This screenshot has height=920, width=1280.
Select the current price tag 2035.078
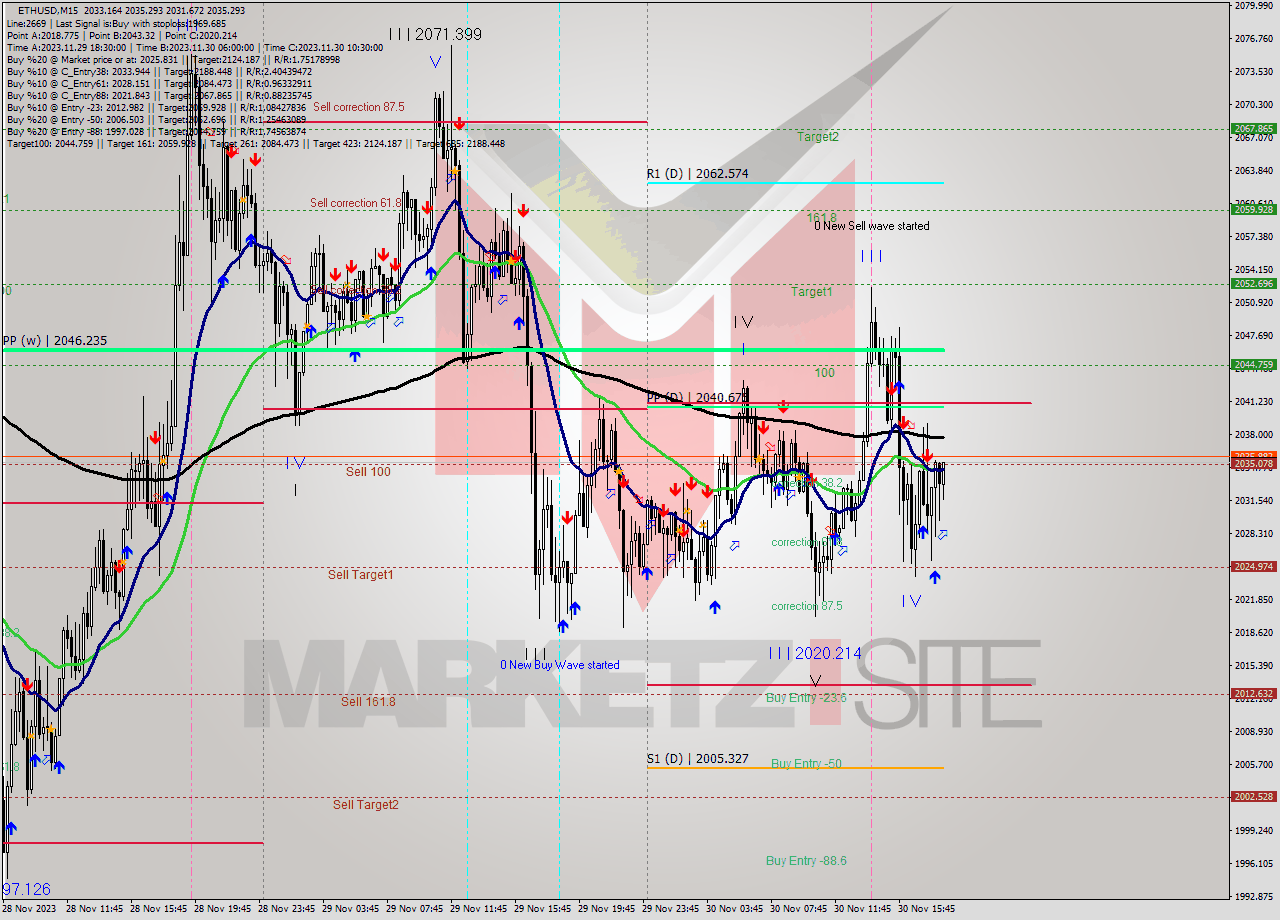1253,463
